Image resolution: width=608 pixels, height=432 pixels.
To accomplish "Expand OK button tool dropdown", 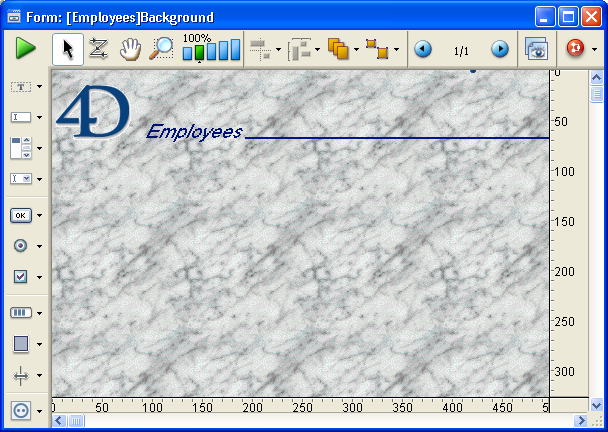I will tap(40, 215).
